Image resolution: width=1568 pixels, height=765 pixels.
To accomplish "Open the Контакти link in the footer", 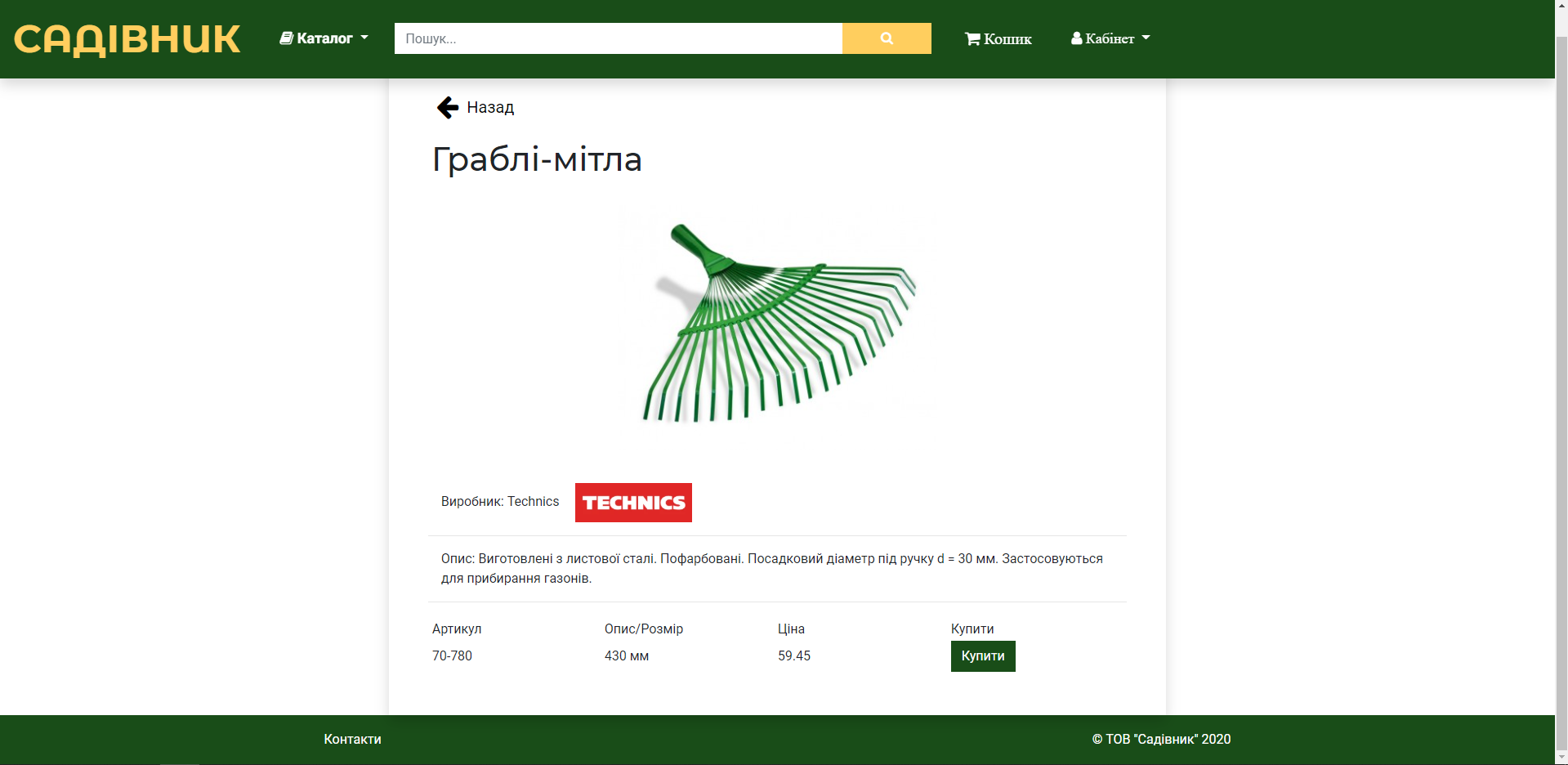I will 351,739.
